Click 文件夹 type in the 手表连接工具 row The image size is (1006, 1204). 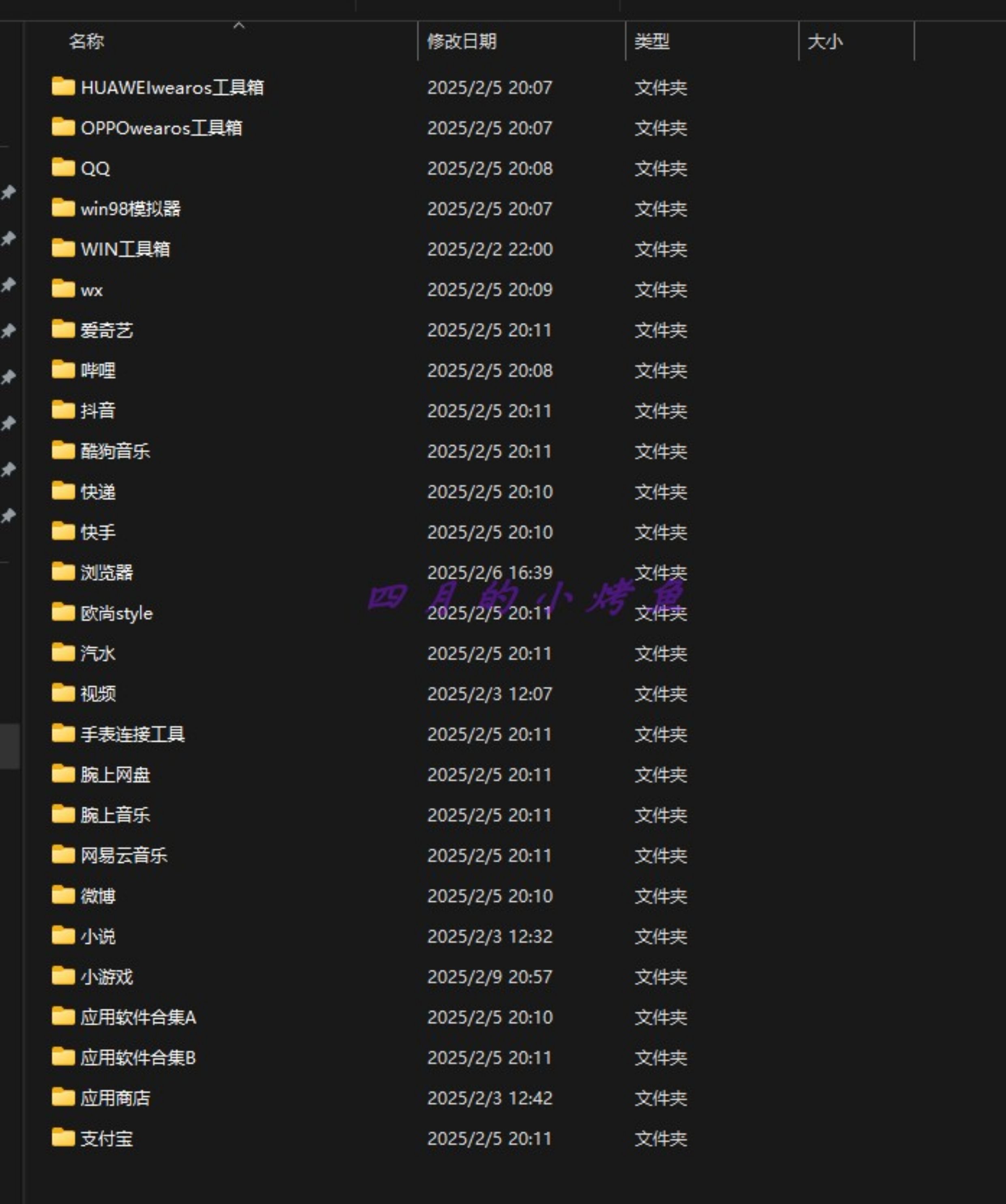pyautogui.click(x=660, y=734)
